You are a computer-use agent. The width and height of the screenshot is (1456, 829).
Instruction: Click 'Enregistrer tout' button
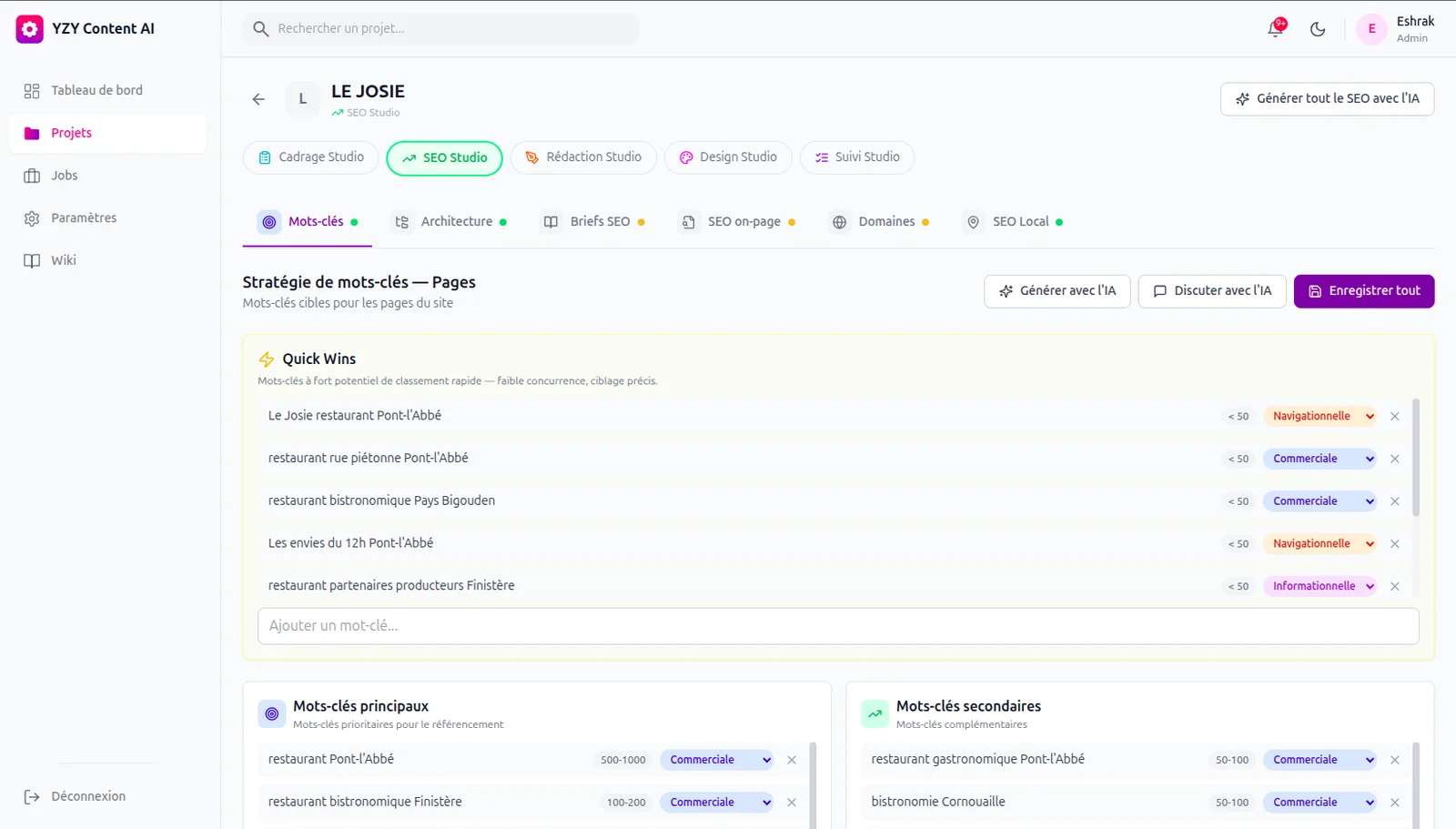click(x=1364, y=291)
